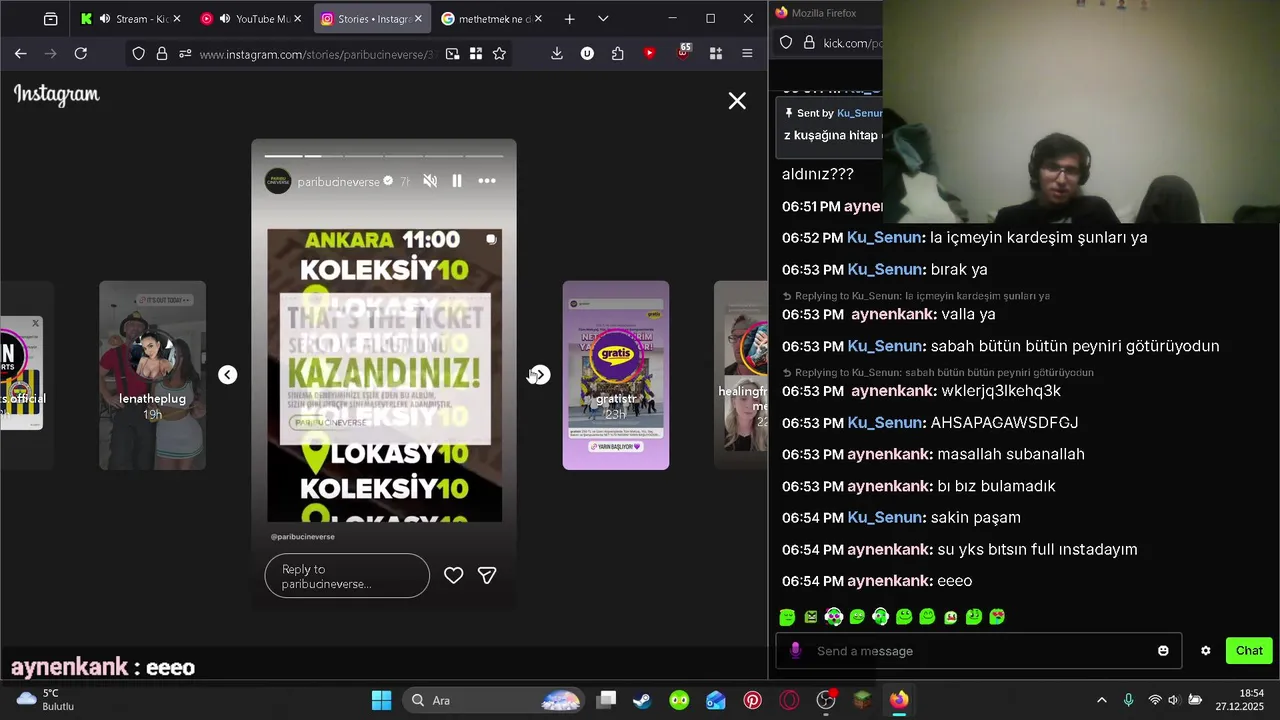Open the gratistr story thumbnail
Viewport: 1280px width, 720px height.
pyautogui.click(x=616, y=375)
